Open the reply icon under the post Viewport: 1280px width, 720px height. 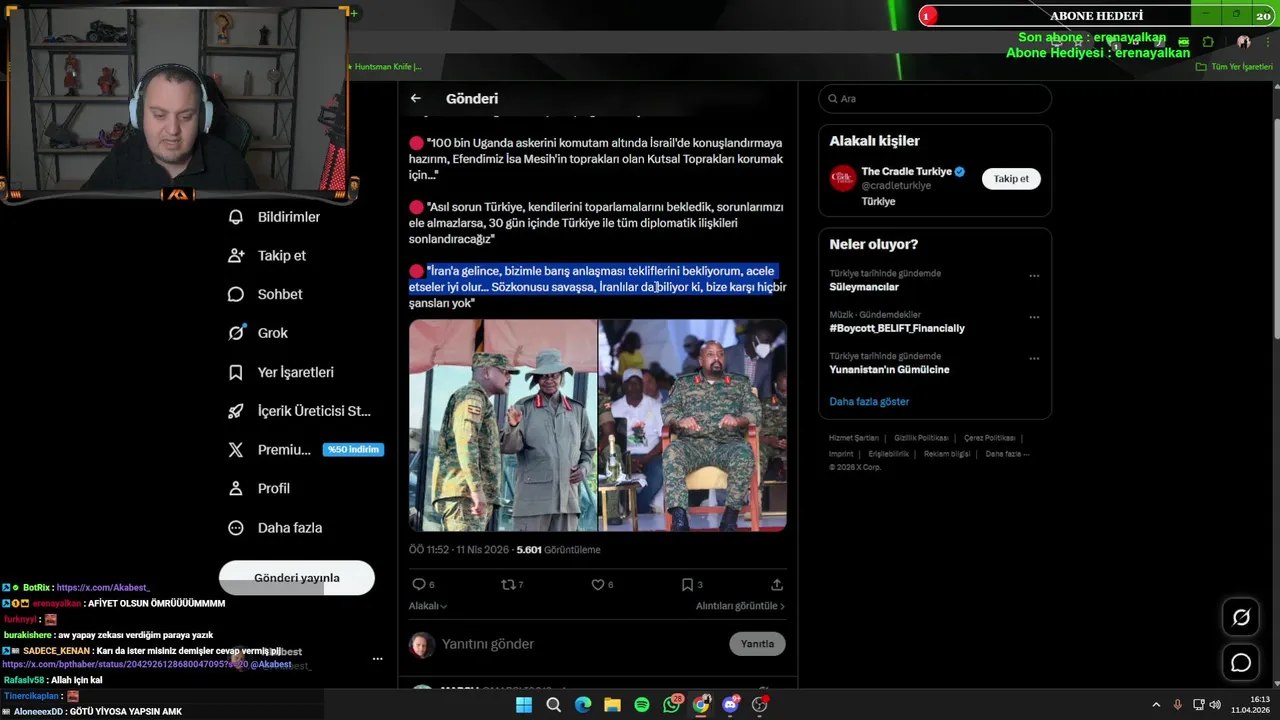coord(419,584)
